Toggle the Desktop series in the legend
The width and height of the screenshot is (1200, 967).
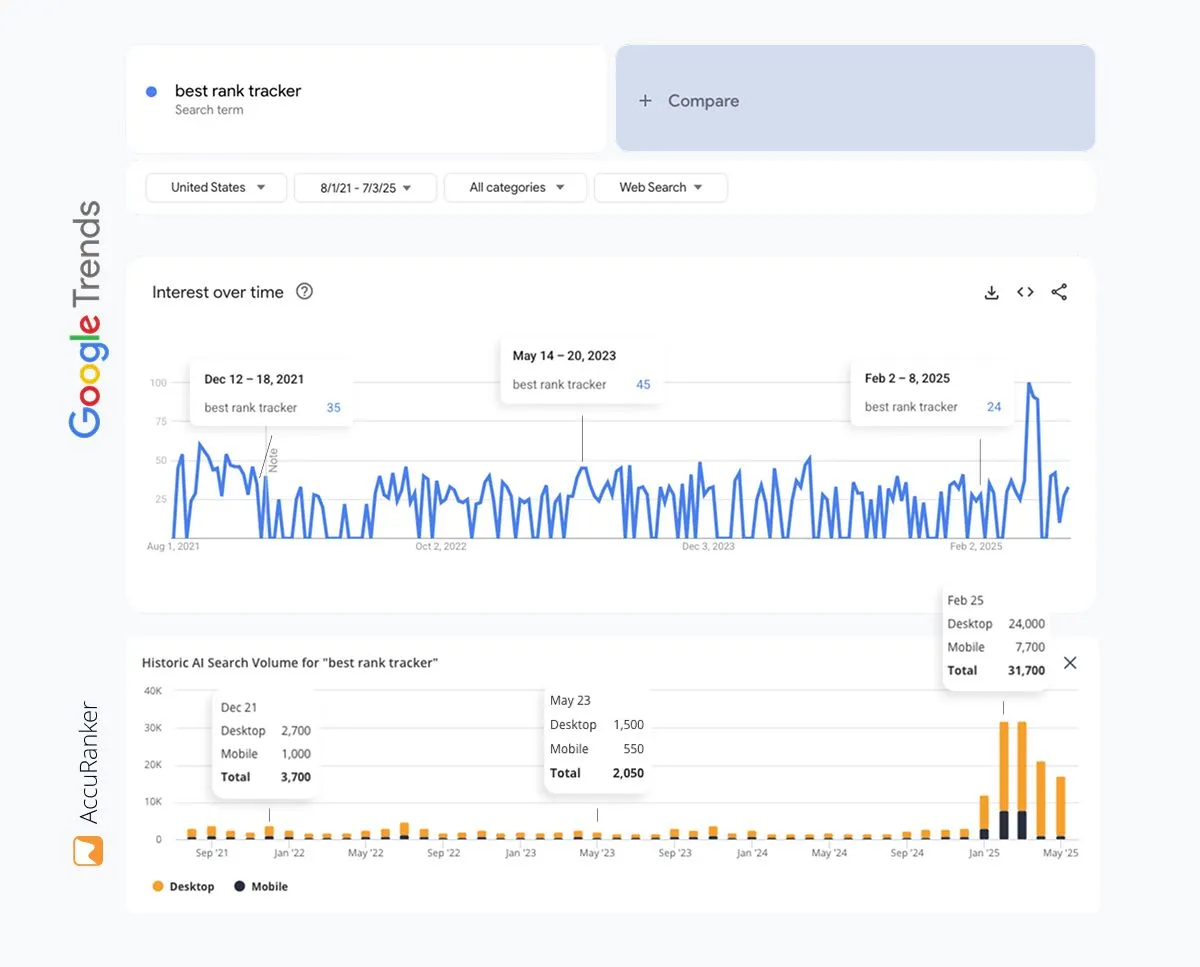coord(183,886)
